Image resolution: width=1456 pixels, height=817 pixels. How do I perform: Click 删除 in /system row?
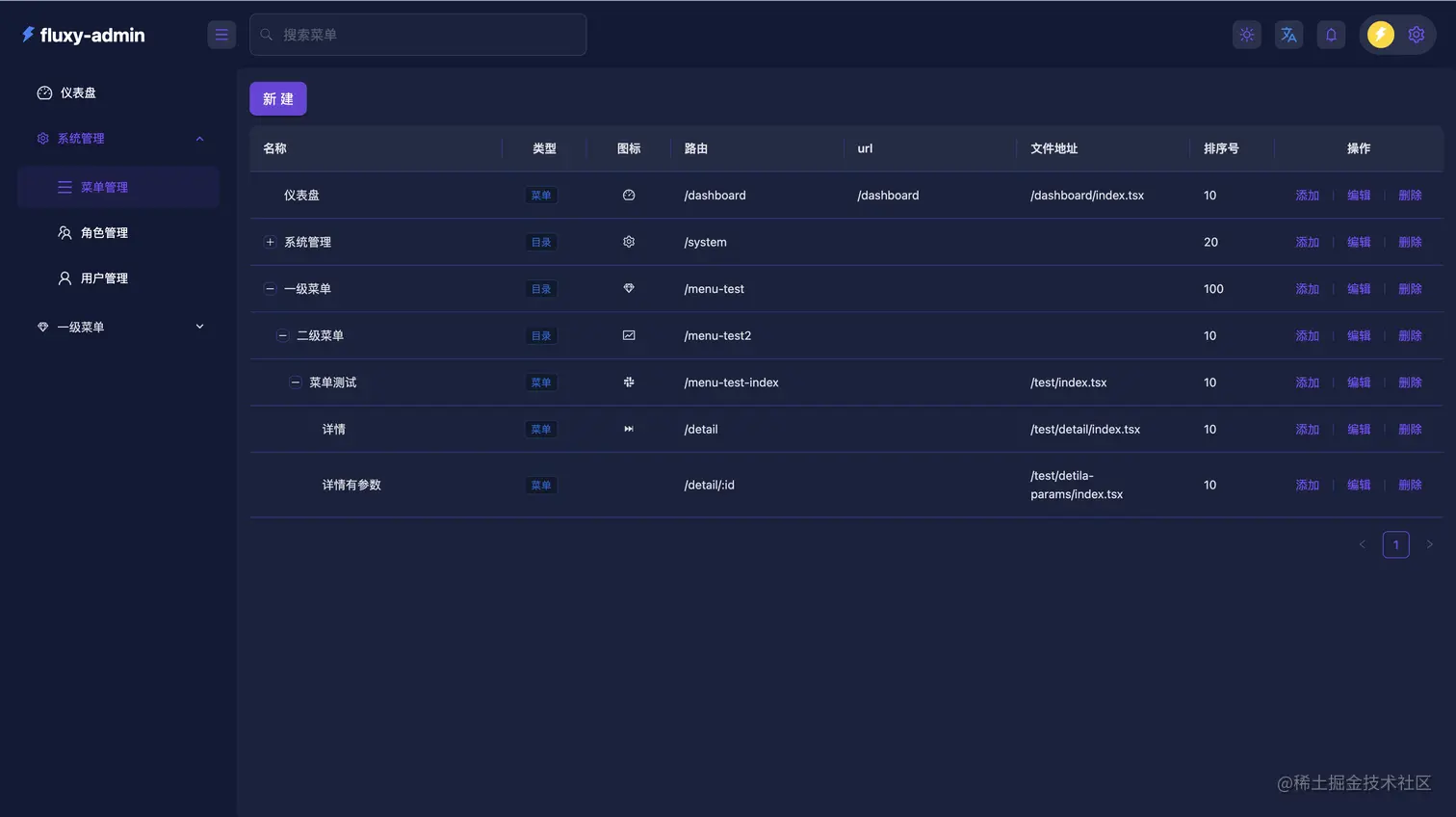click(1410, 242)
